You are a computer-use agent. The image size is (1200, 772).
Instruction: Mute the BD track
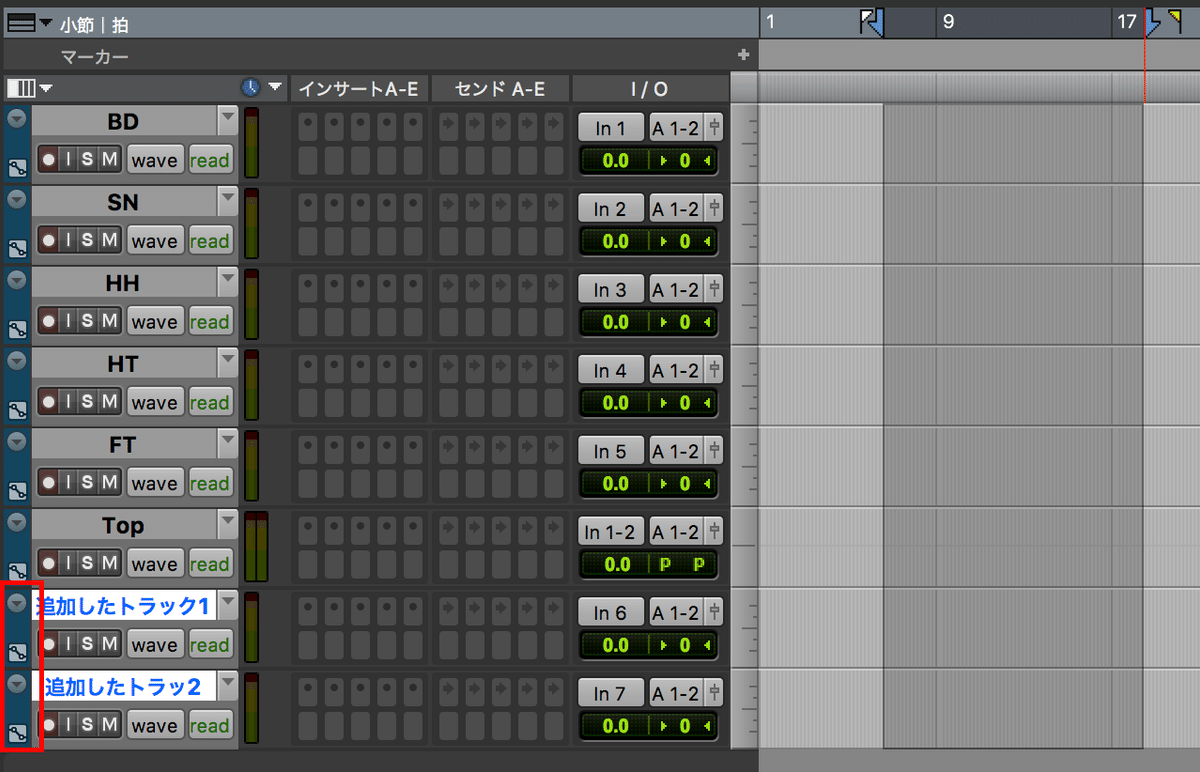[109, 160]
